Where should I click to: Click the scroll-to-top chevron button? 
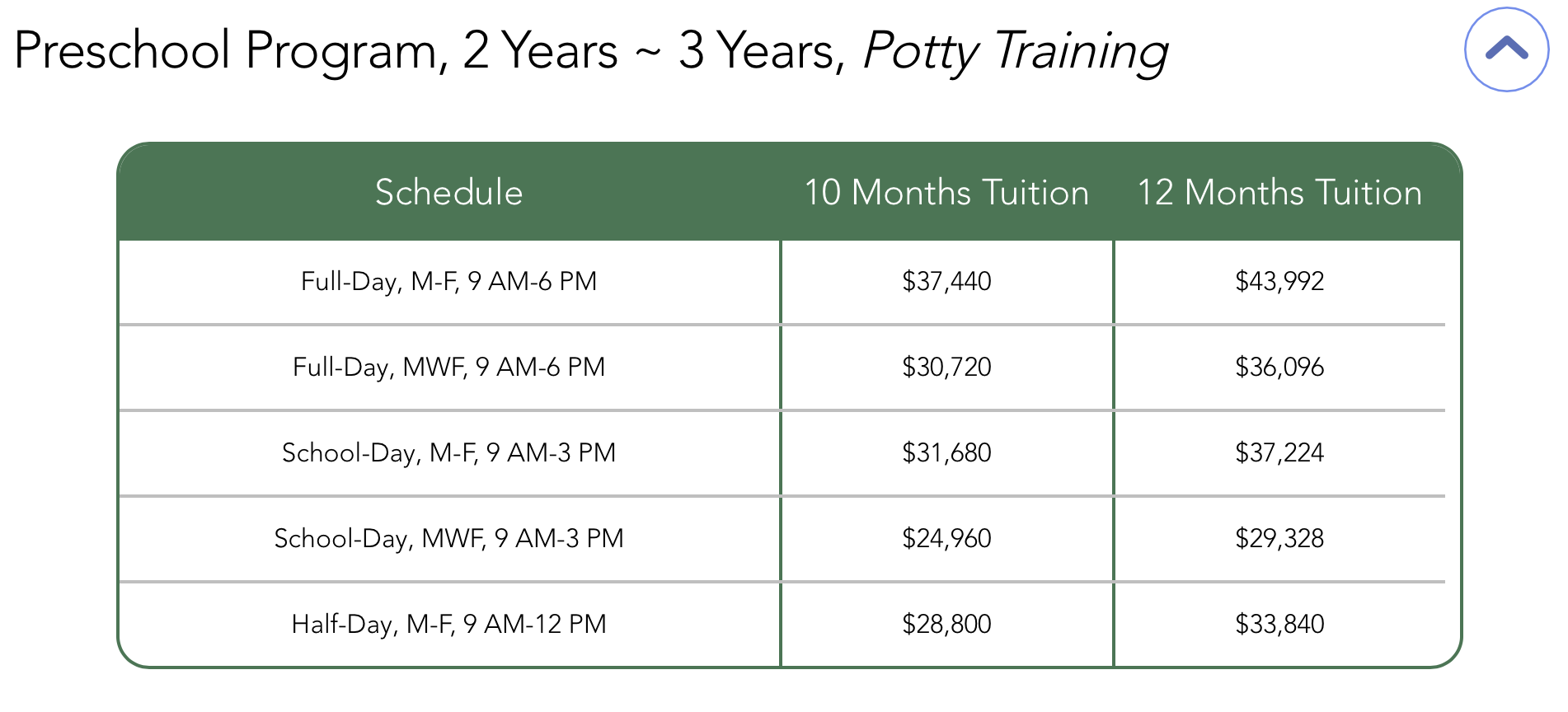[1507, 49]
